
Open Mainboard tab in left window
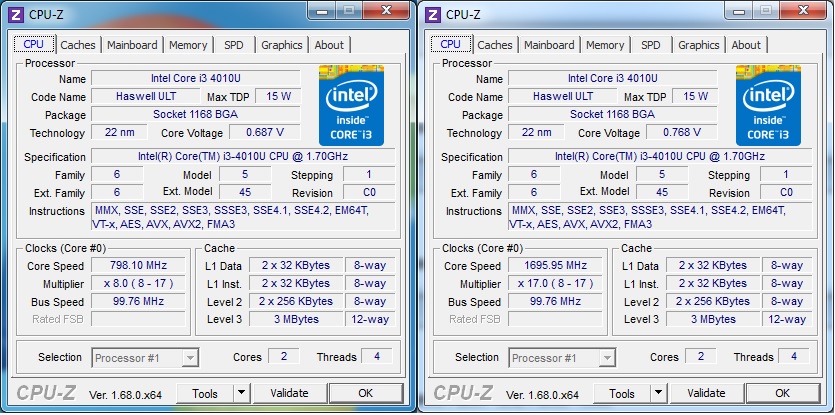(132, 45)
